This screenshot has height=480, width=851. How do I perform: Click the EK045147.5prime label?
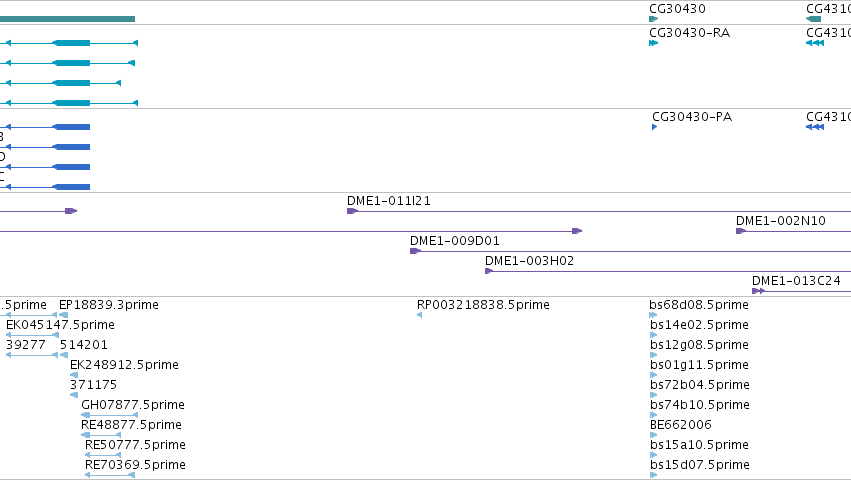pos(60,325)
